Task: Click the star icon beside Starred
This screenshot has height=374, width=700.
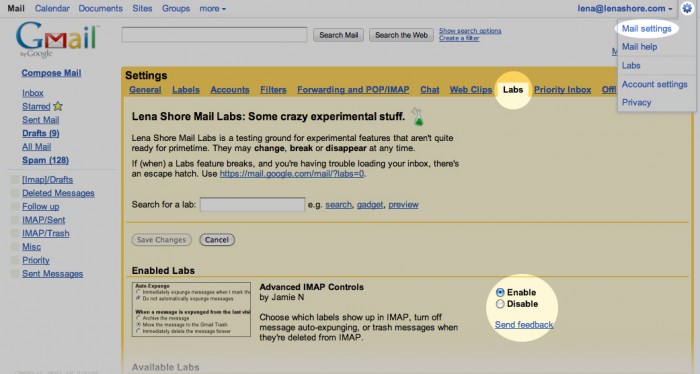Action: coord(58,106)
